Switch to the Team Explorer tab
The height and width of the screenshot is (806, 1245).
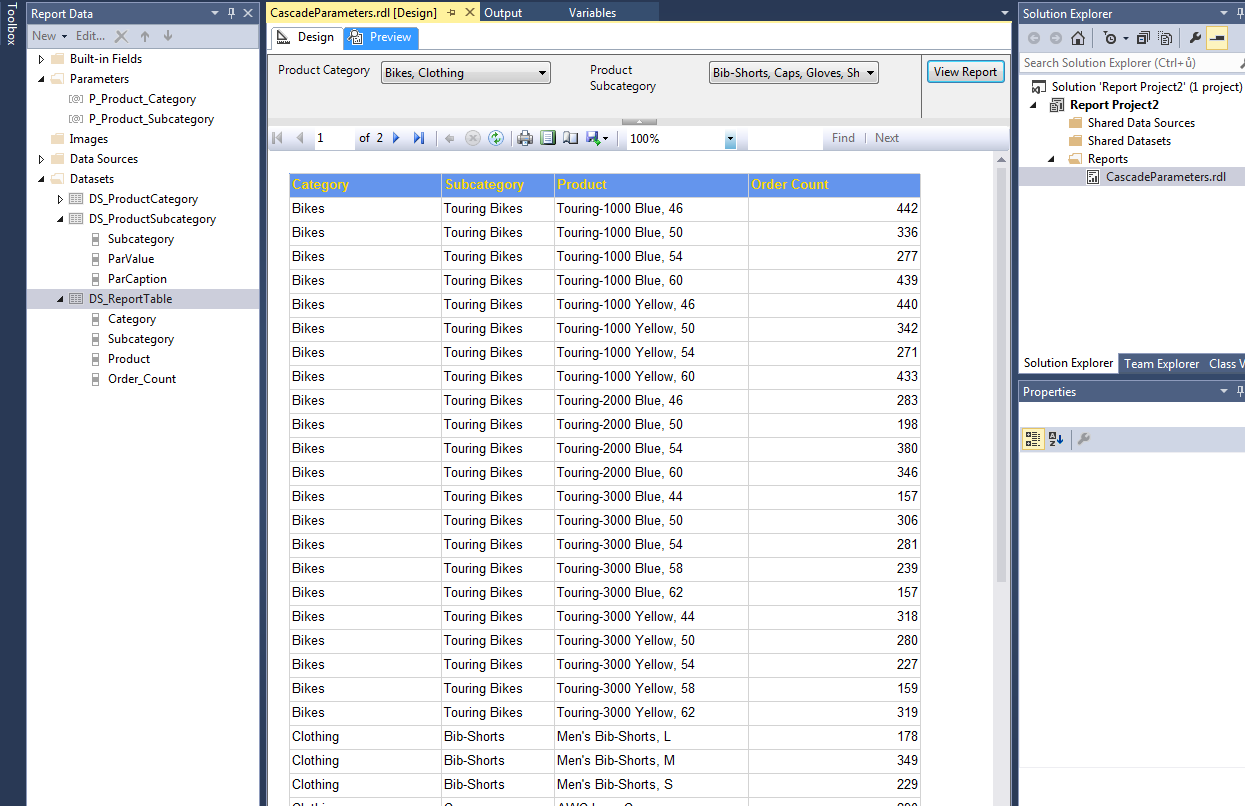tap(1161, 364)
